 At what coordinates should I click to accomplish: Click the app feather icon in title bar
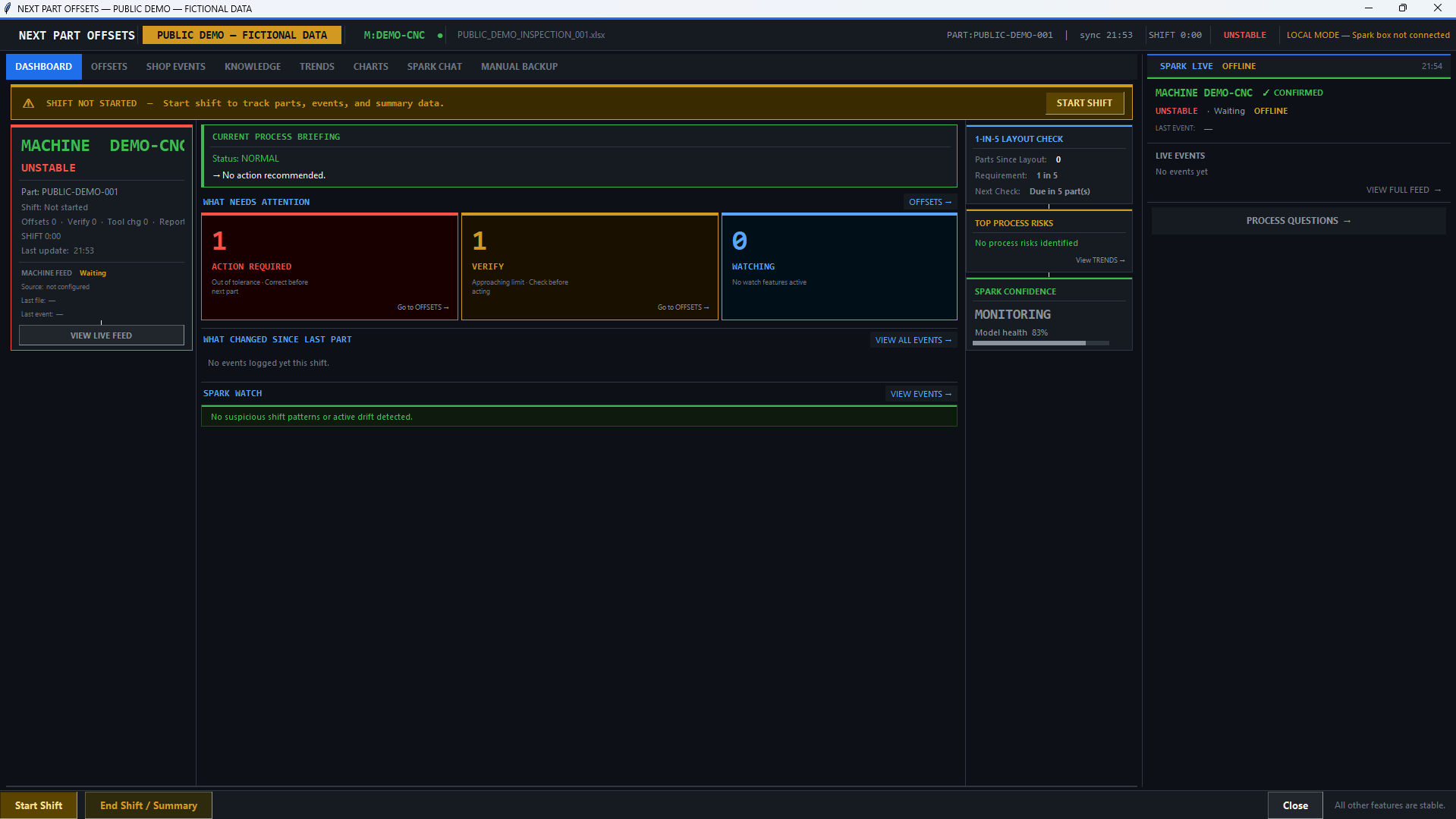click(x=8, y=8)
